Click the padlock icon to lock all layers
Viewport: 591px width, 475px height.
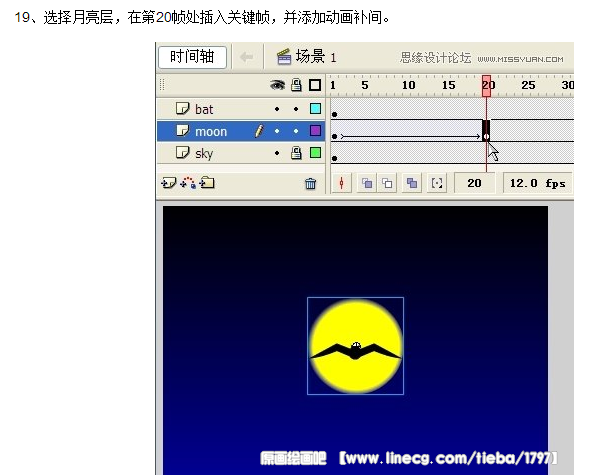[x=296, y=85]
